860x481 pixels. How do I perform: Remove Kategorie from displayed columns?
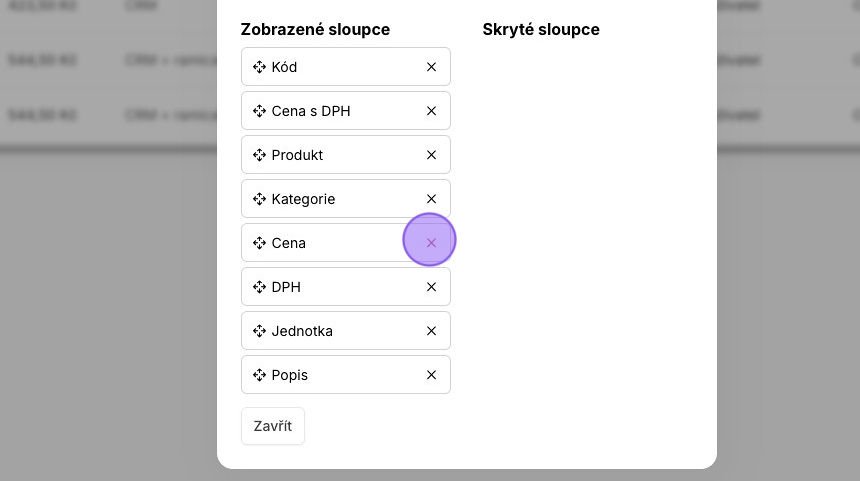[x=431, y=199]
